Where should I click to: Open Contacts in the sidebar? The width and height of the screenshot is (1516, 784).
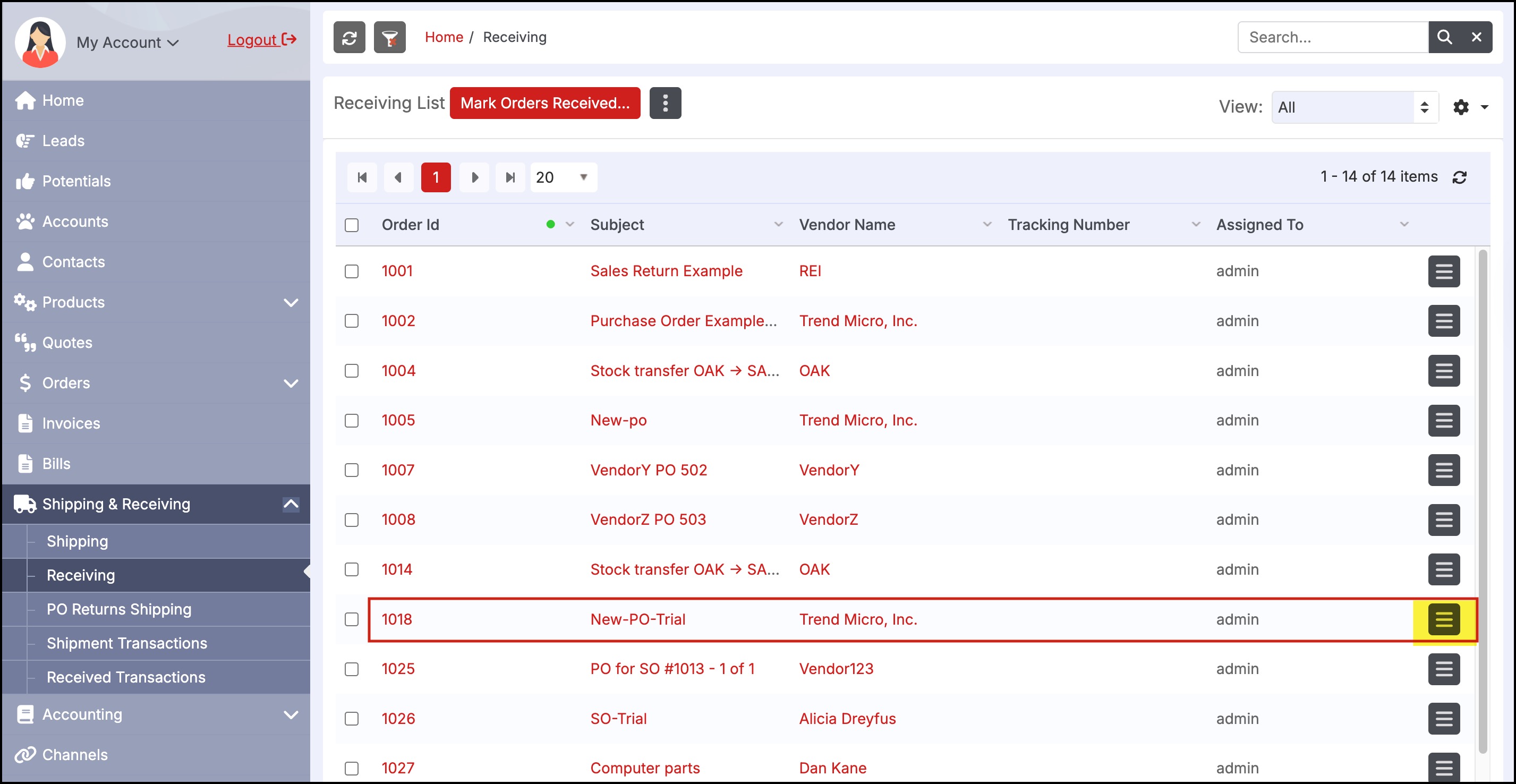tap(155, 262)
